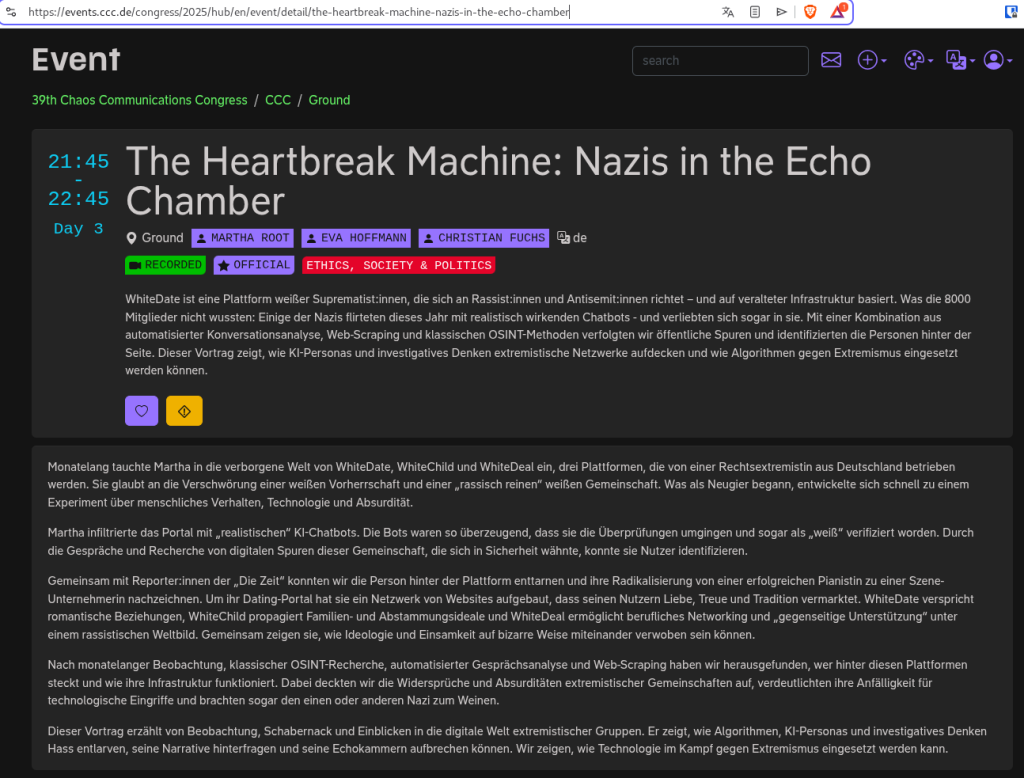1024x778 pixels.
Task: Expand the user account dropdown
Action: coord(998,60)
